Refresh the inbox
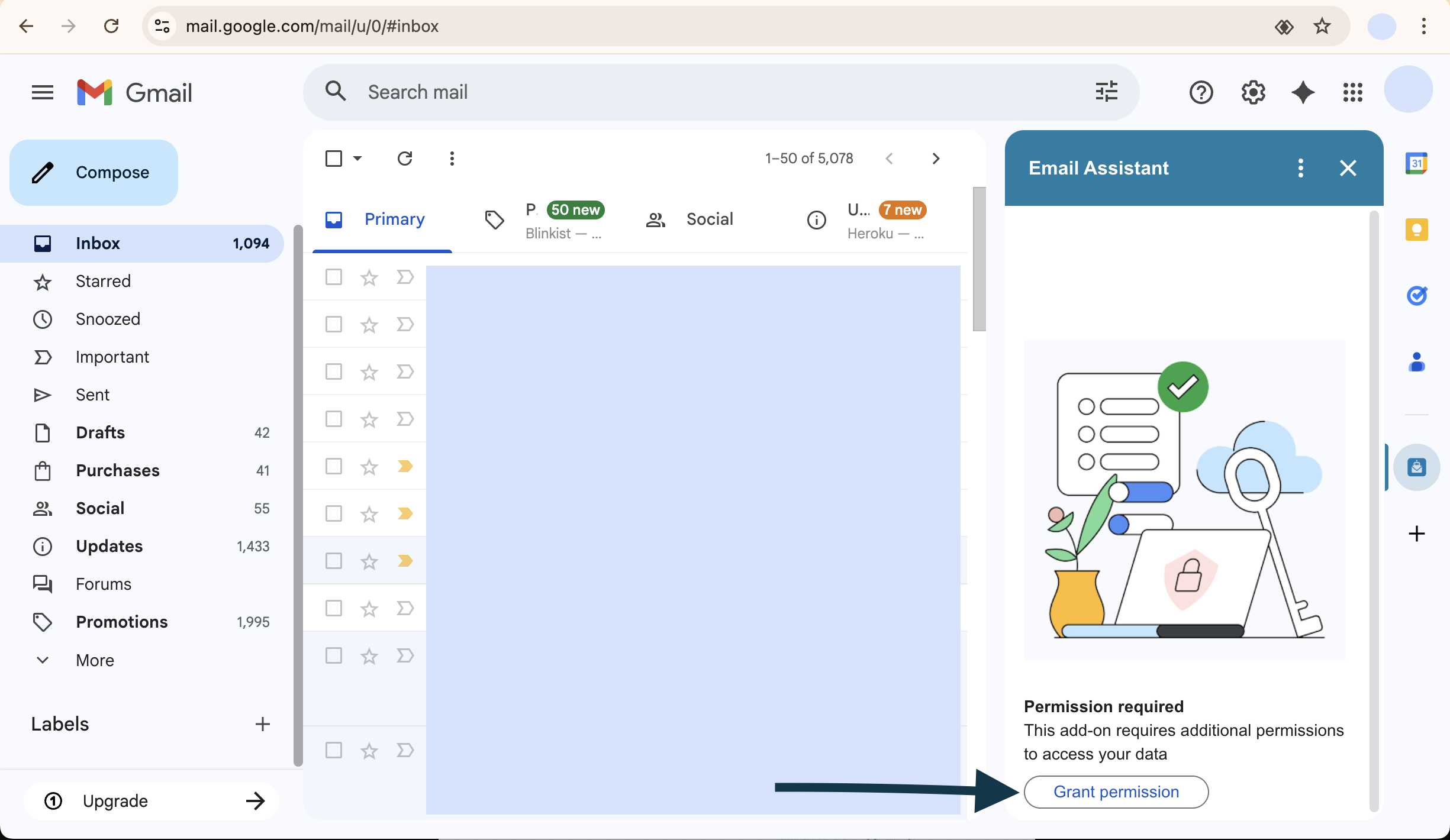The image size is (1450, 840). (405, 158)
